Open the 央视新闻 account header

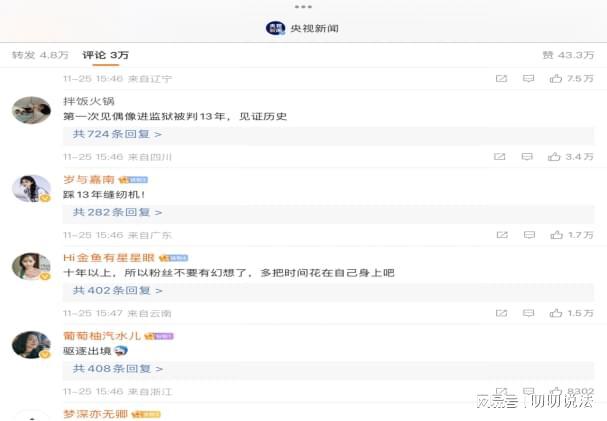pos(302,28)
